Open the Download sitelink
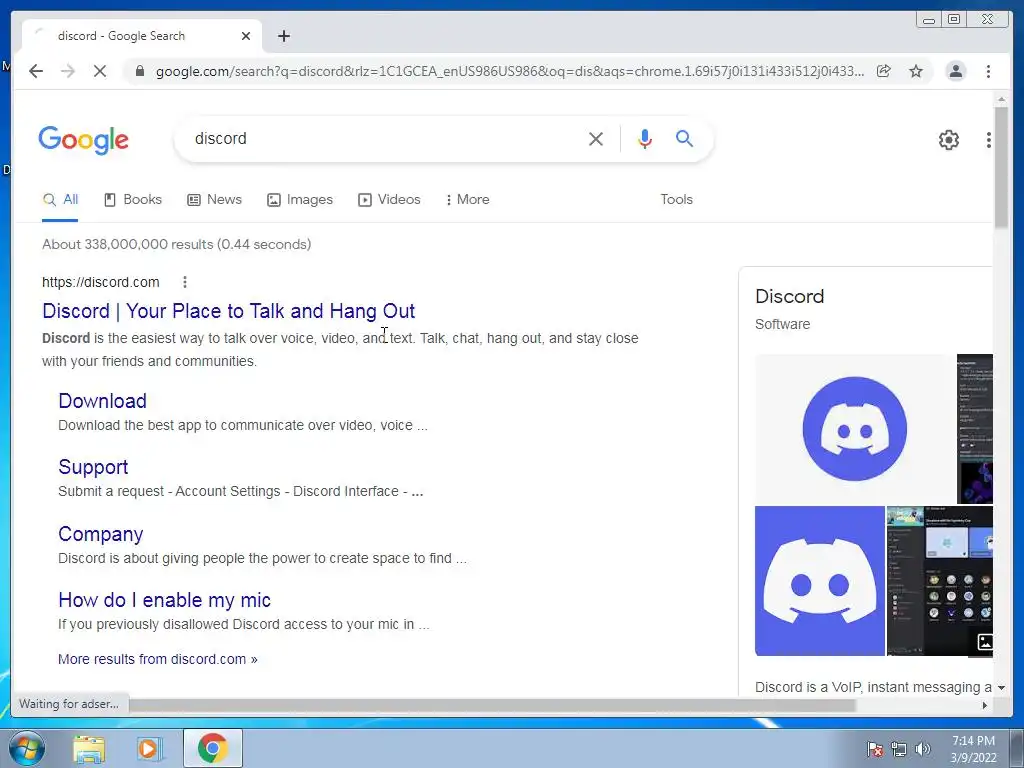The image size is (1024, 768). [103, 401]
